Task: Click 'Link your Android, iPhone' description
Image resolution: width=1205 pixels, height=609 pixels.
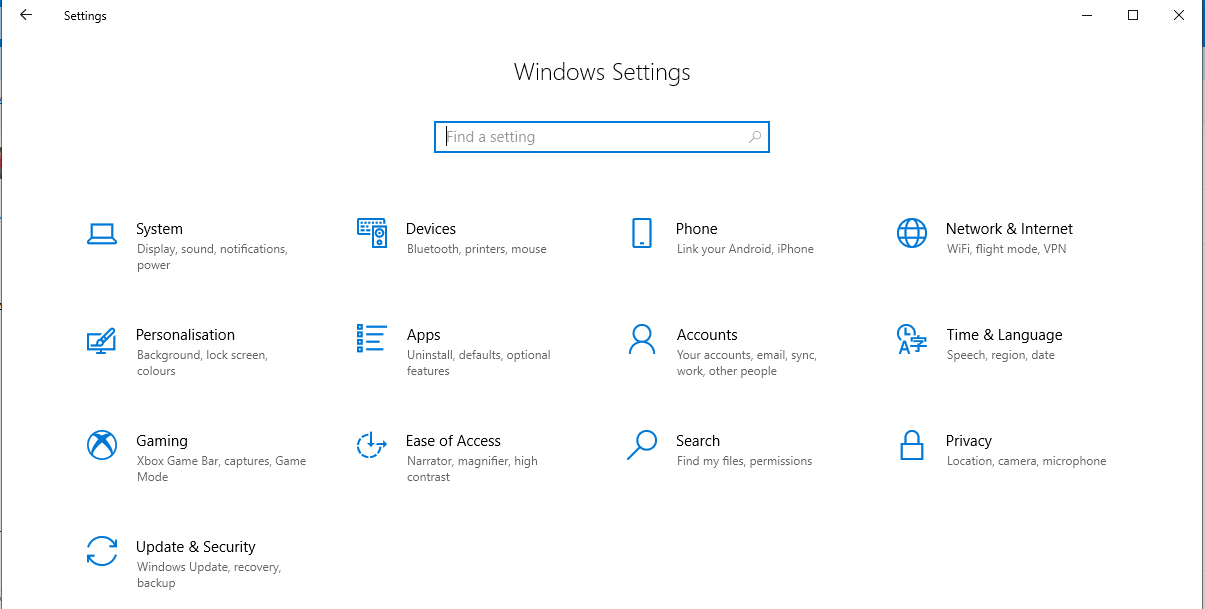Action: coord(745,249)
